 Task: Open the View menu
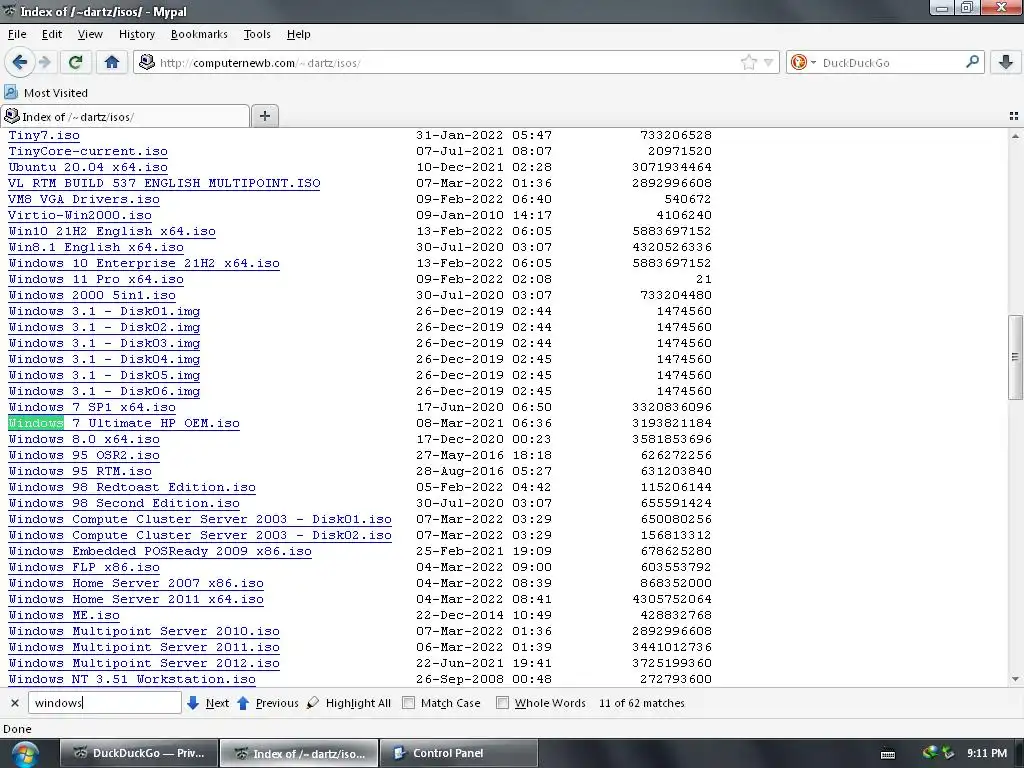89,34
